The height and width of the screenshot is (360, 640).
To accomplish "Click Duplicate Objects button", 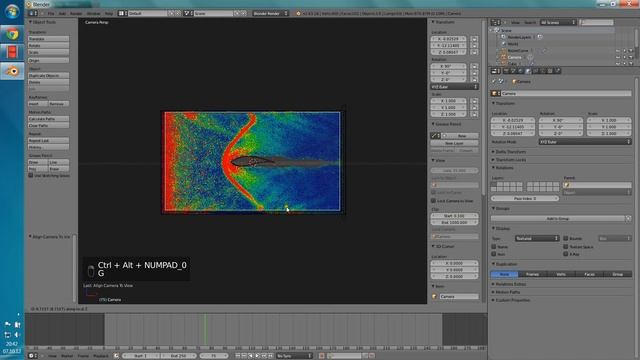I will tap(48, 76).
